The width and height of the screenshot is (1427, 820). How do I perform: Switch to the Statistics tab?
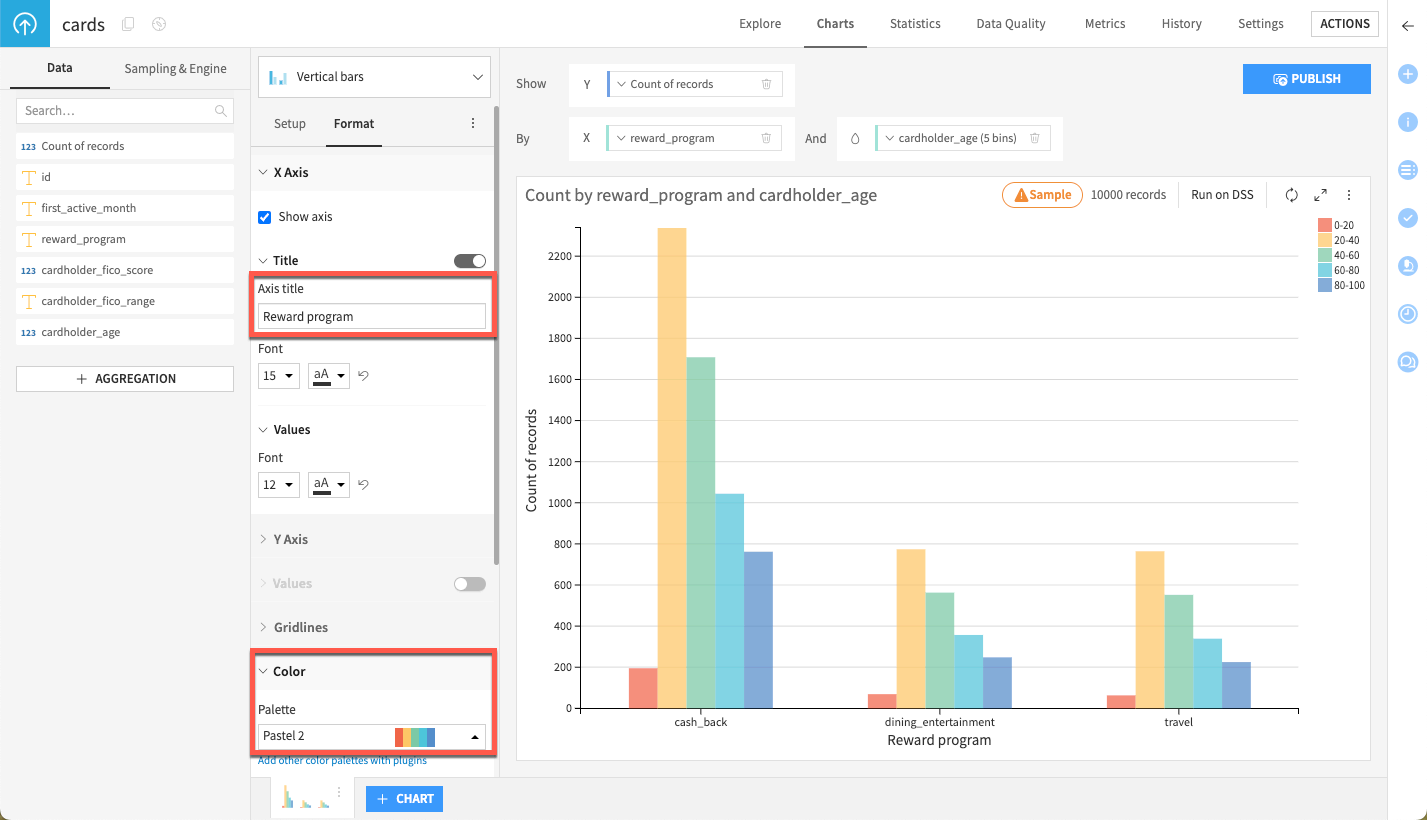914,23
